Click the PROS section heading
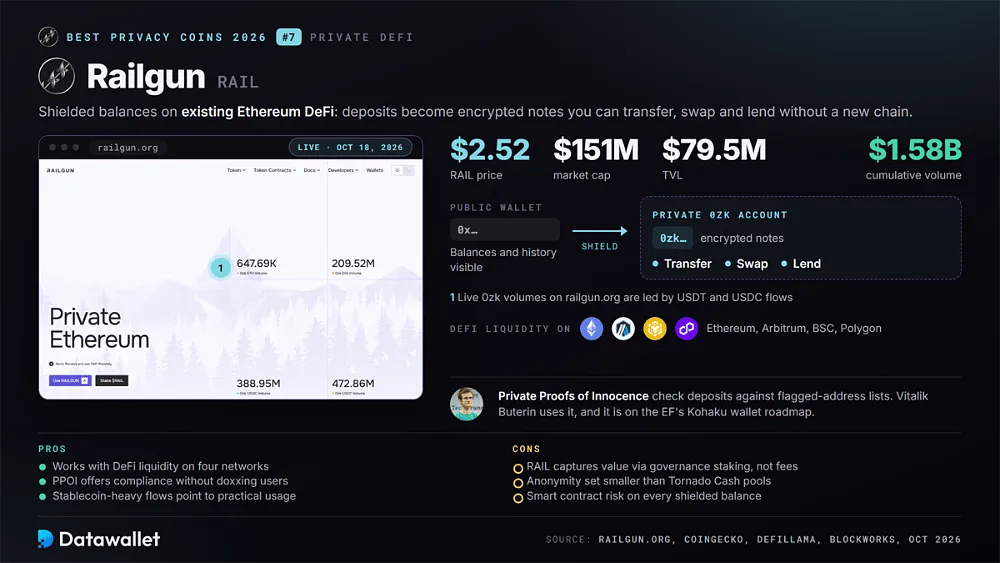This screenshot has height=563, width=1000. point(52,449)
